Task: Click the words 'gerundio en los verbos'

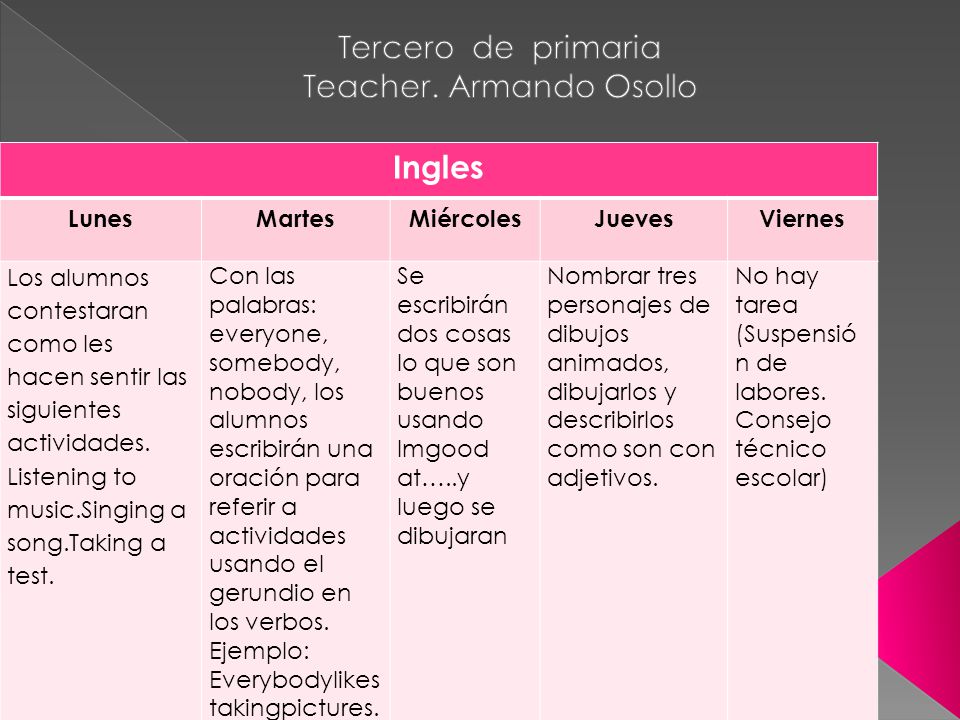Action: pos(280,607)
